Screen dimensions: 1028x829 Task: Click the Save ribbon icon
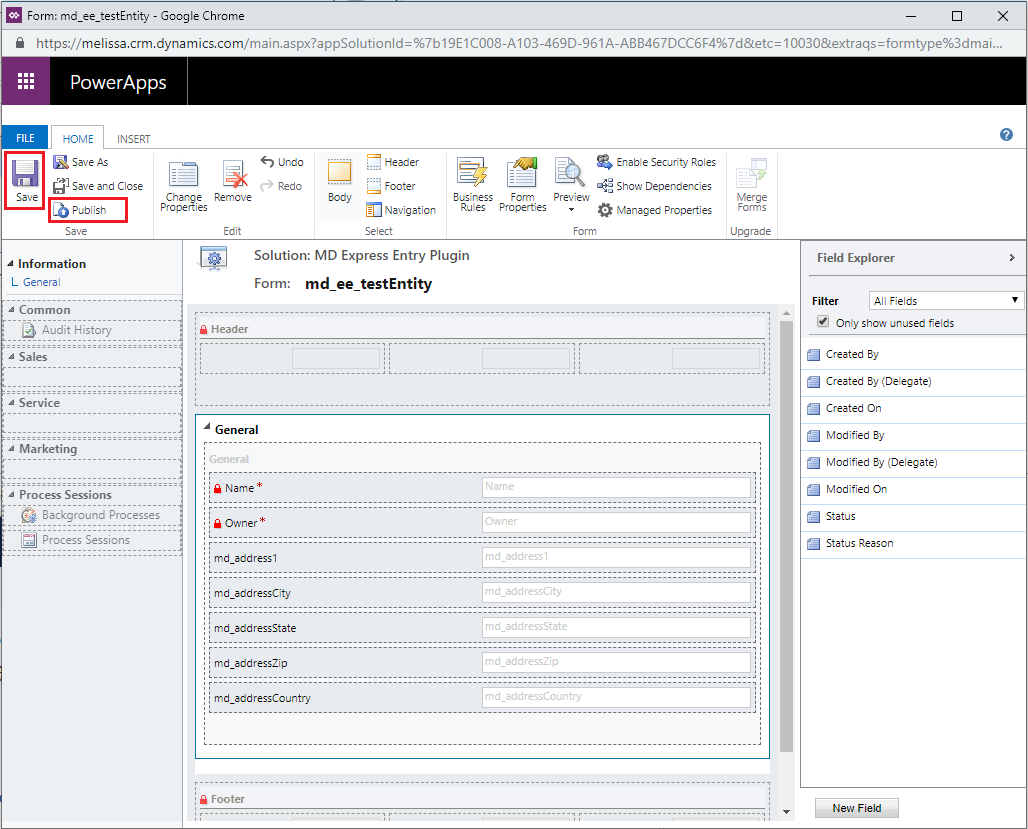(25, 180)
